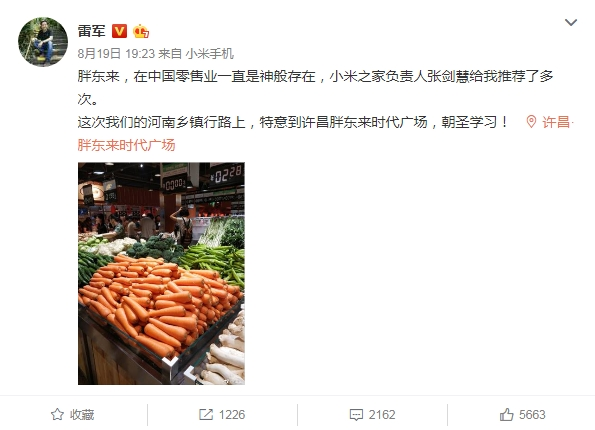Open the 8月19日 19:23 timestamp link
Screen dimensions: 595x430
pos(116,54)
